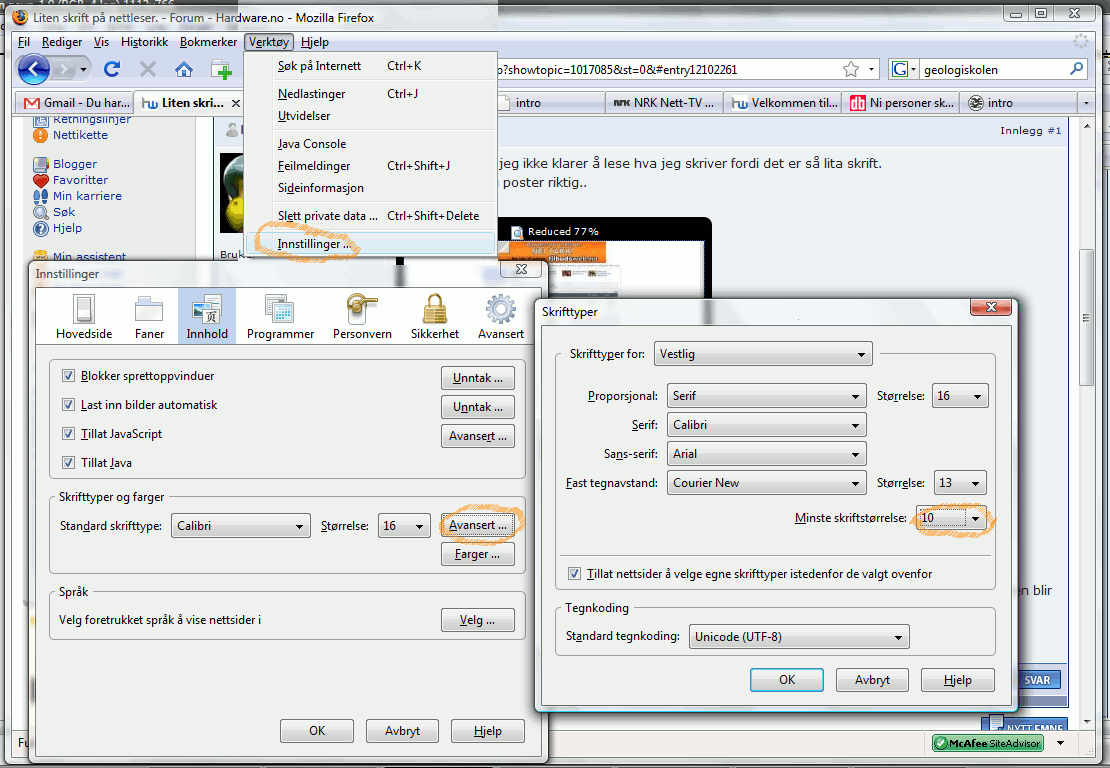Click Avbryt in the Innstillinger dialog

click(402, 730)
